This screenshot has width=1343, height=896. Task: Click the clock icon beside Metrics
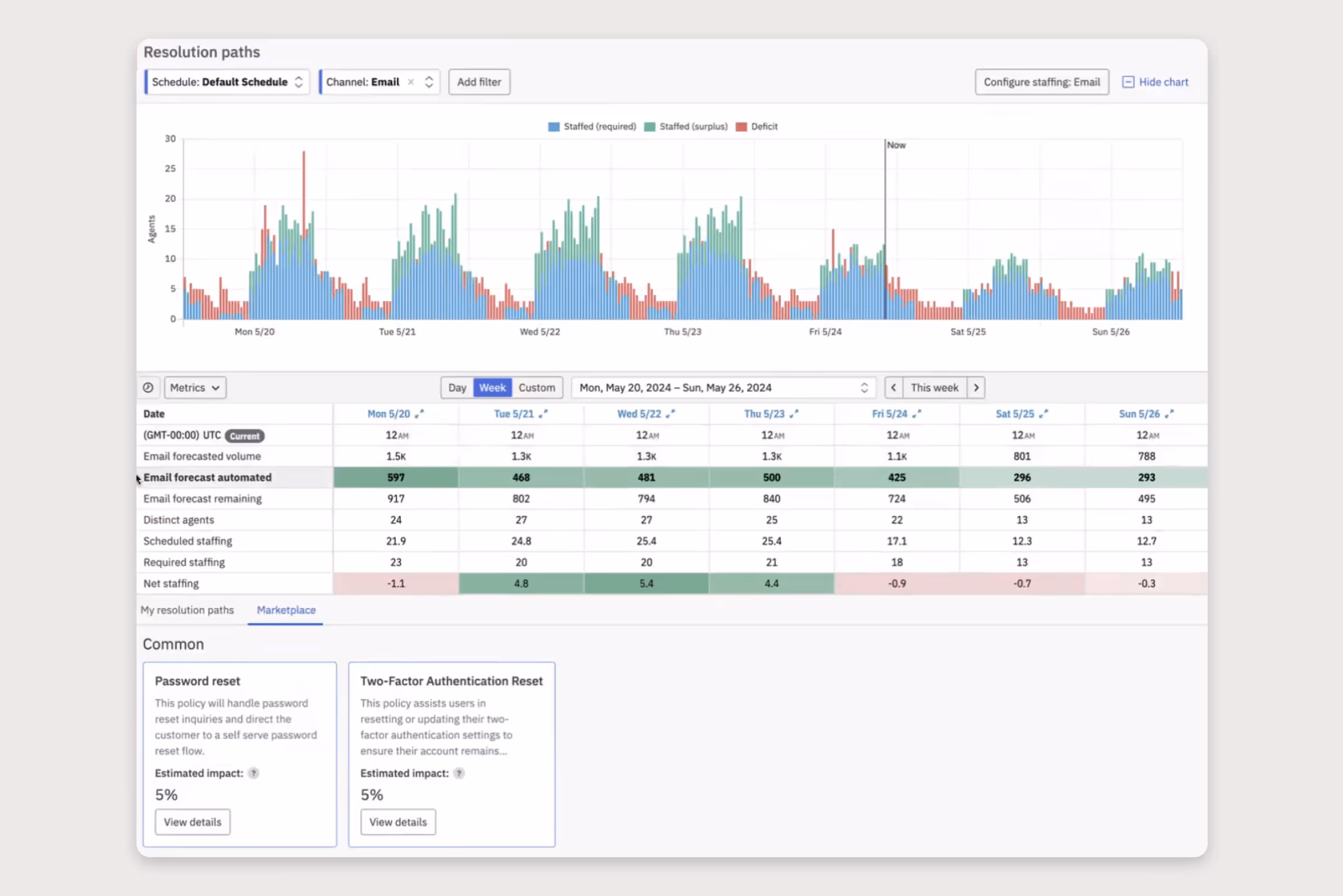(148, 388)
